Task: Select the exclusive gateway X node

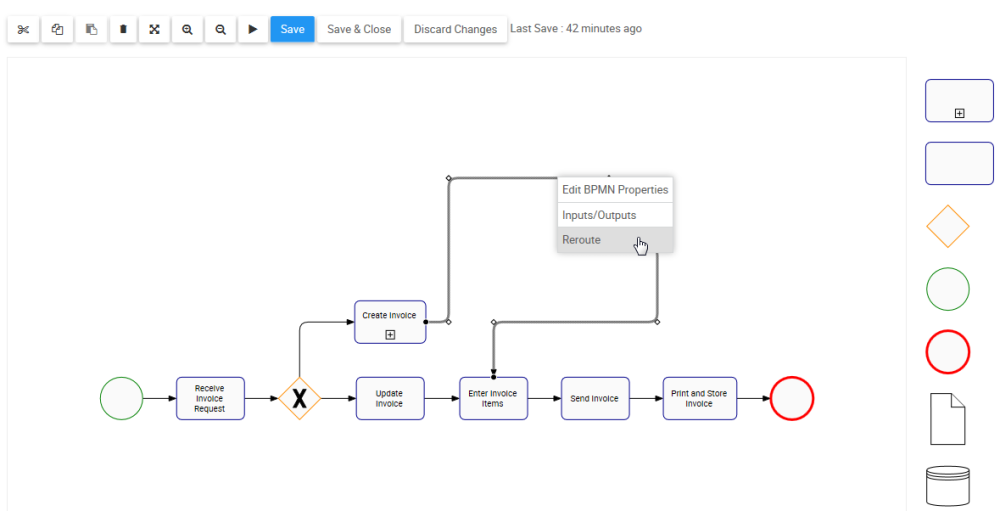Action: pos(299,399)
